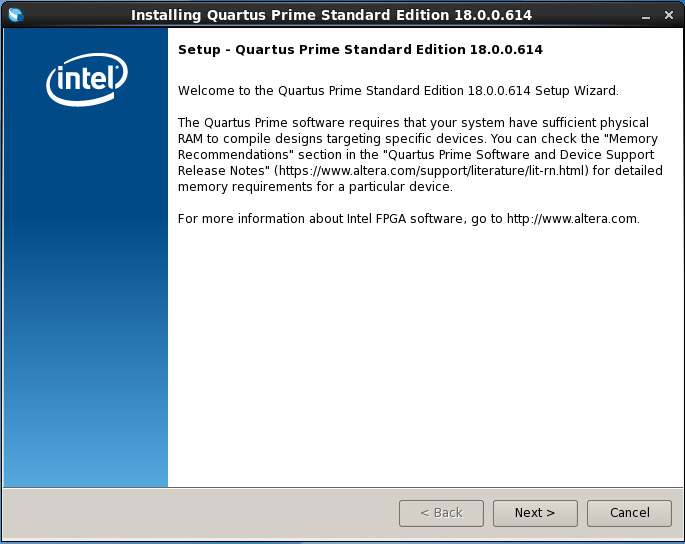Minimize the installer window
Screen dimensions: 685x544
pyautogui.click(x=646, y=16)
